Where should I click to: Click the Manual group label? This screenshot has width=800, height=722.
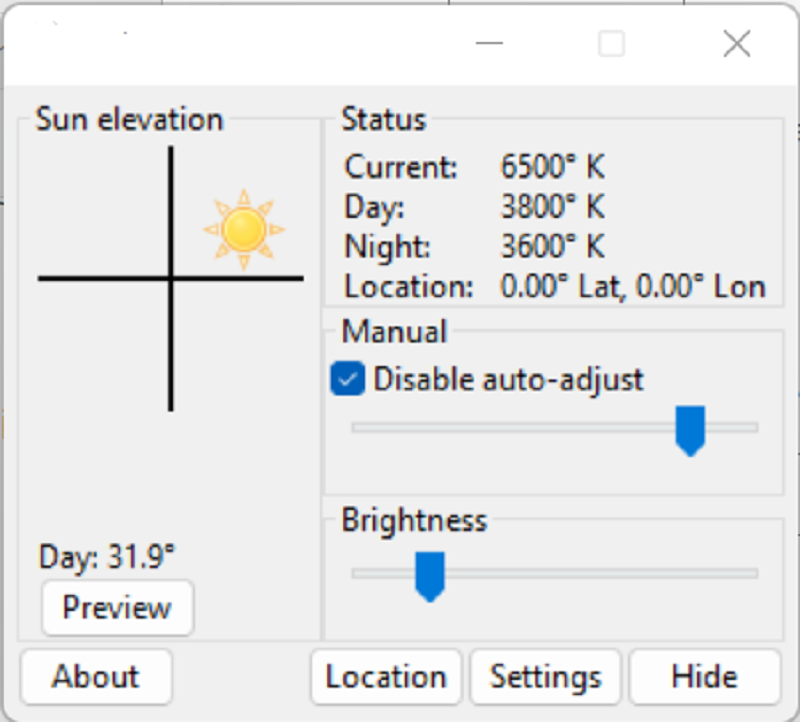[x=394, y=331]
